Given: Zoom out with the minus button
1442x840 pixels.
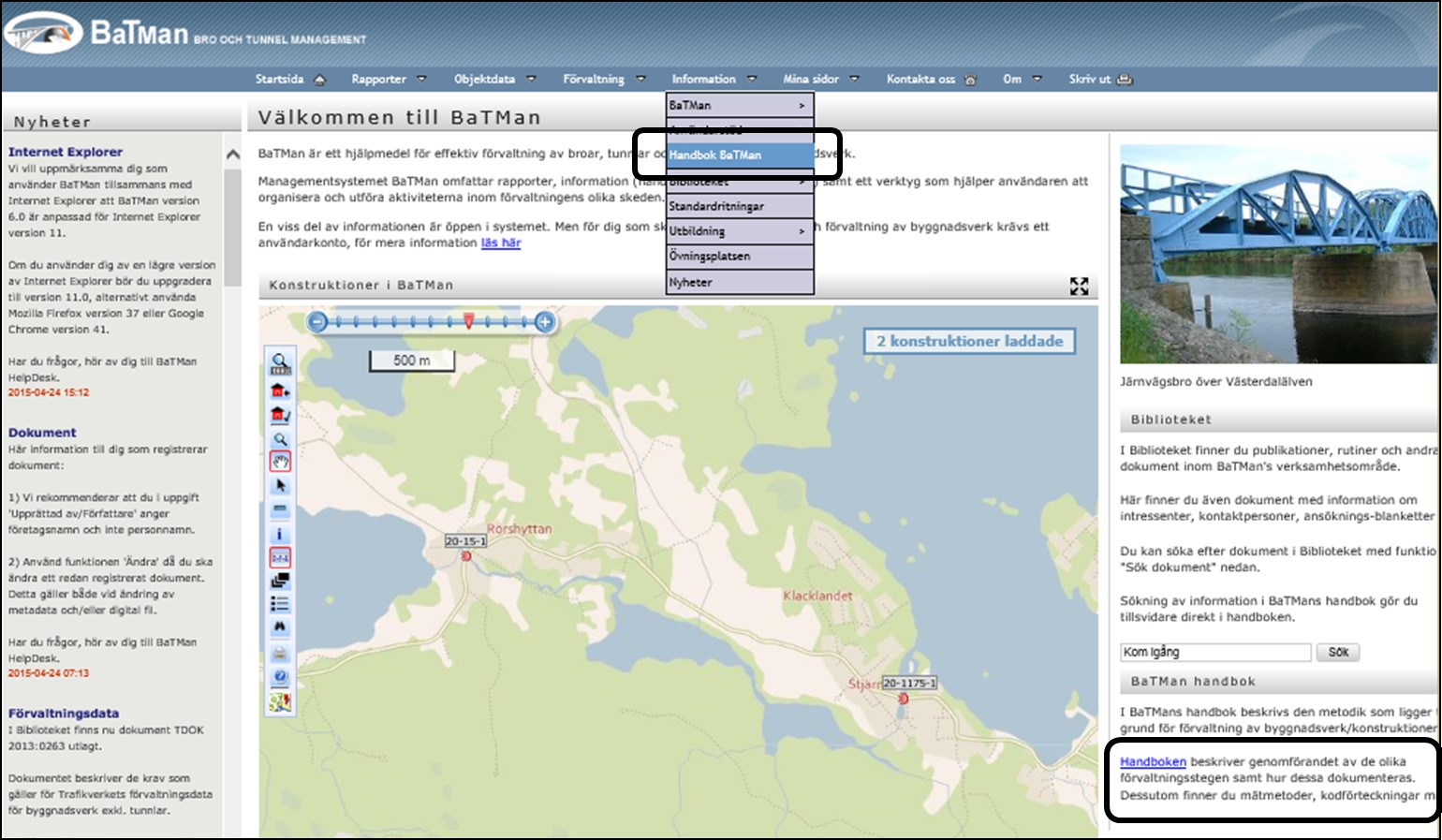Looking at the screenshot, I should 317,322.
